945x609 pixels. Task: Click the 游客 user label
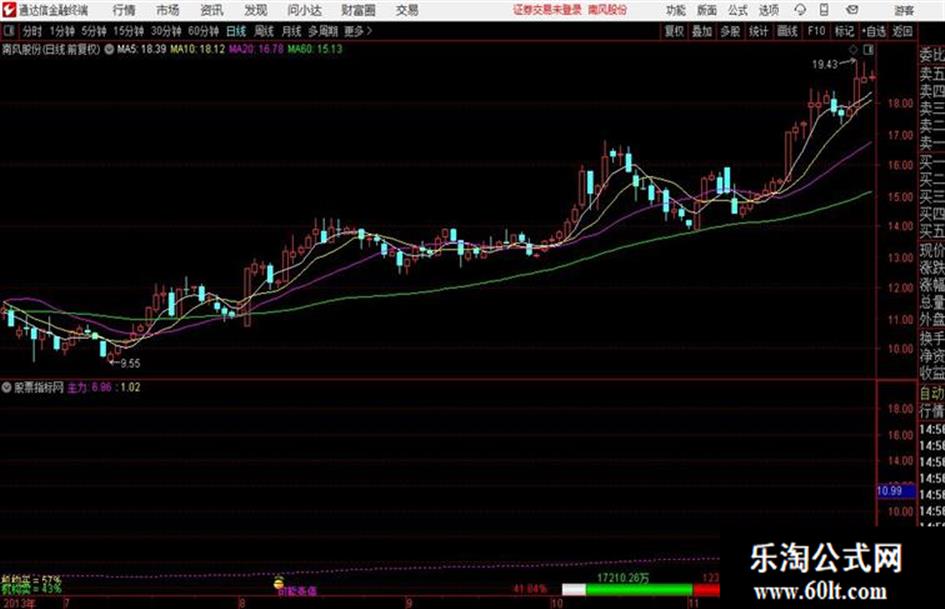pos(904,10)
